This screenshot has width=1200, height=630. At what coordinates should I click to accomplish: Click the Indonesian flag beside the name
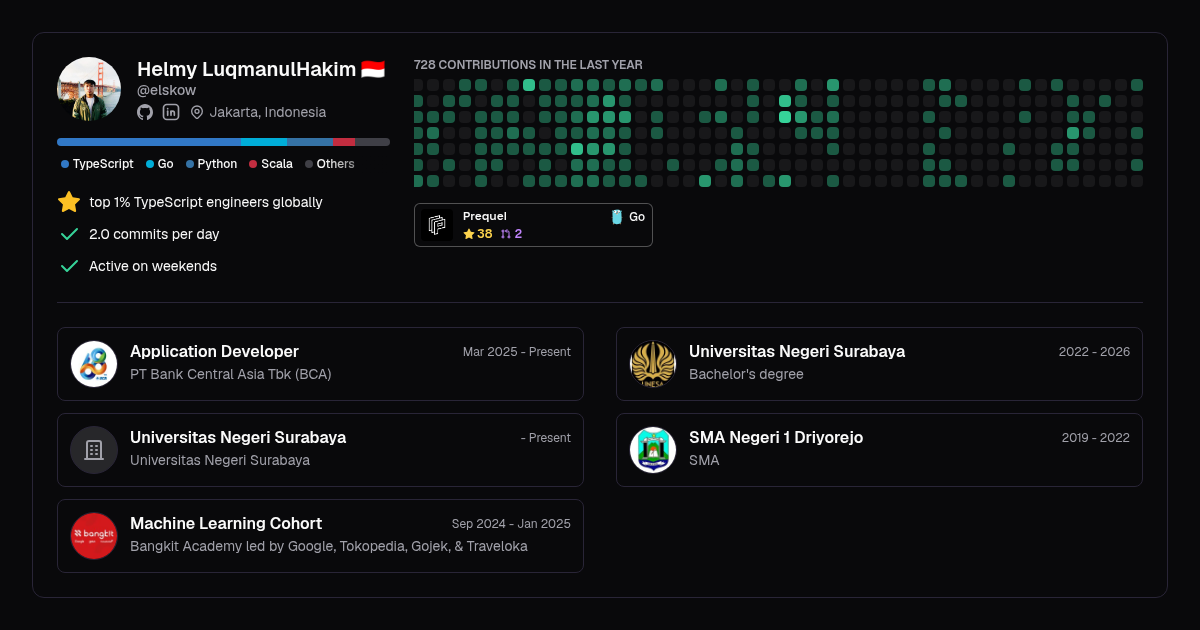coord(373,69)
